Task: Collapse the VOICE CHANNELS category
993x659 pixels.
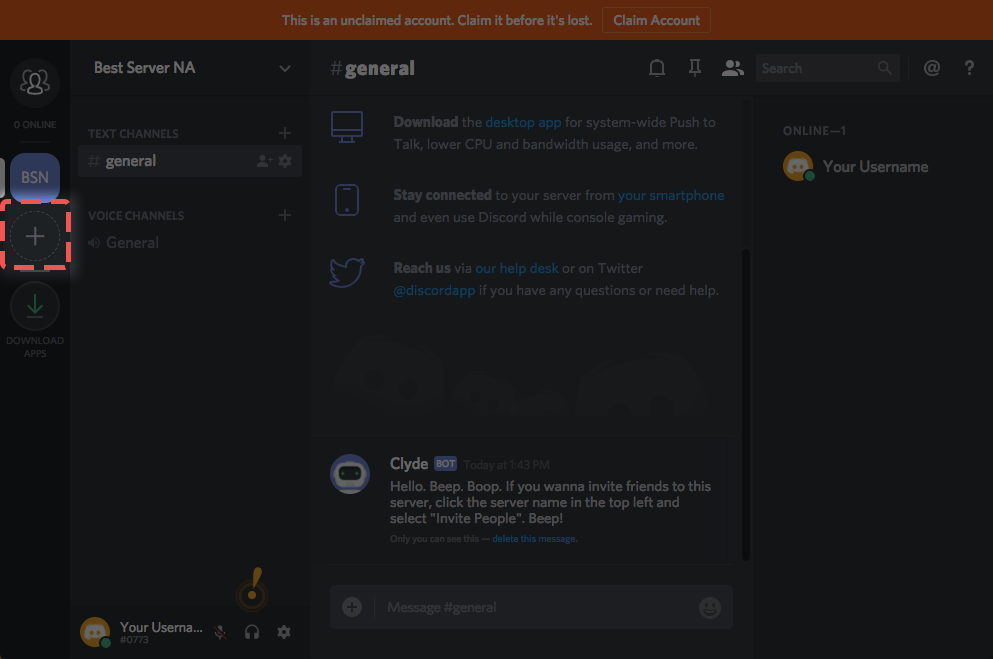Action: [136, 216]
